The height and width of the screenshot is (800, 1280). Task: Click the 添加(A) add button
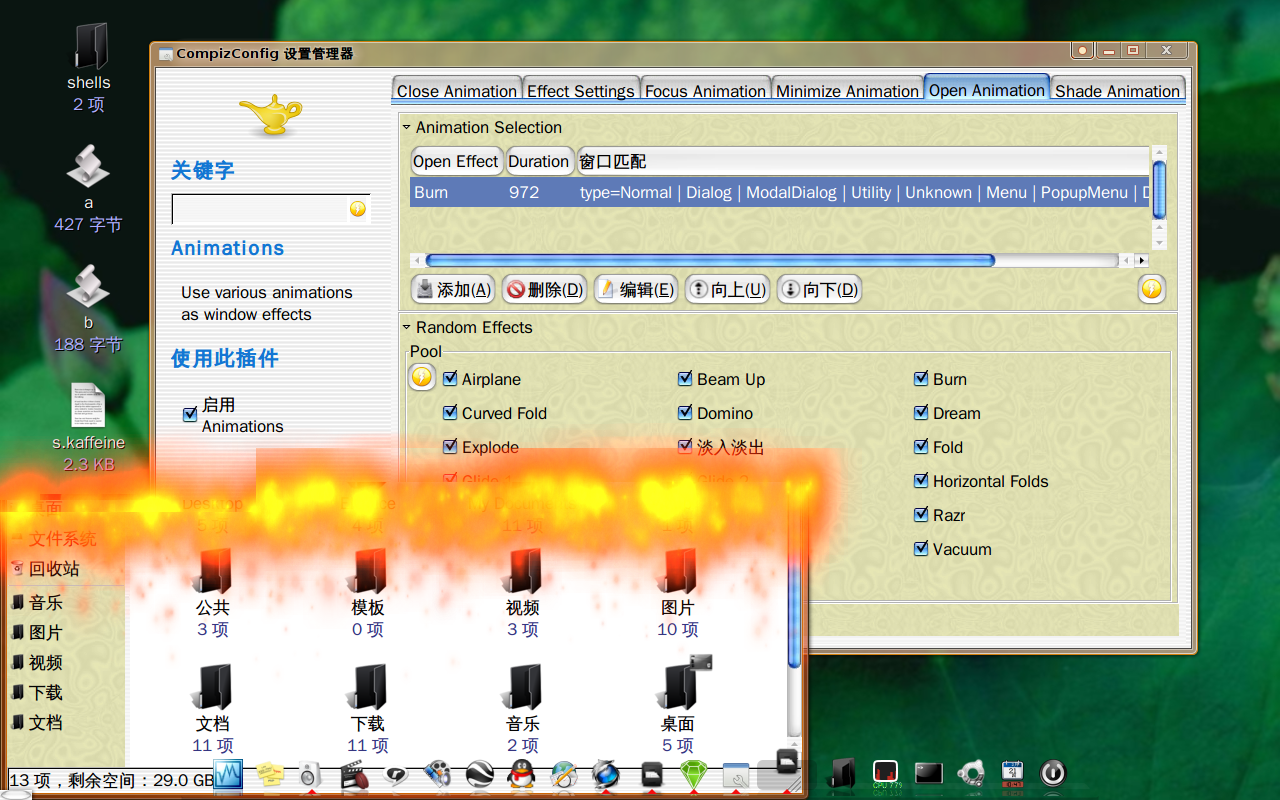coord(454,290)
